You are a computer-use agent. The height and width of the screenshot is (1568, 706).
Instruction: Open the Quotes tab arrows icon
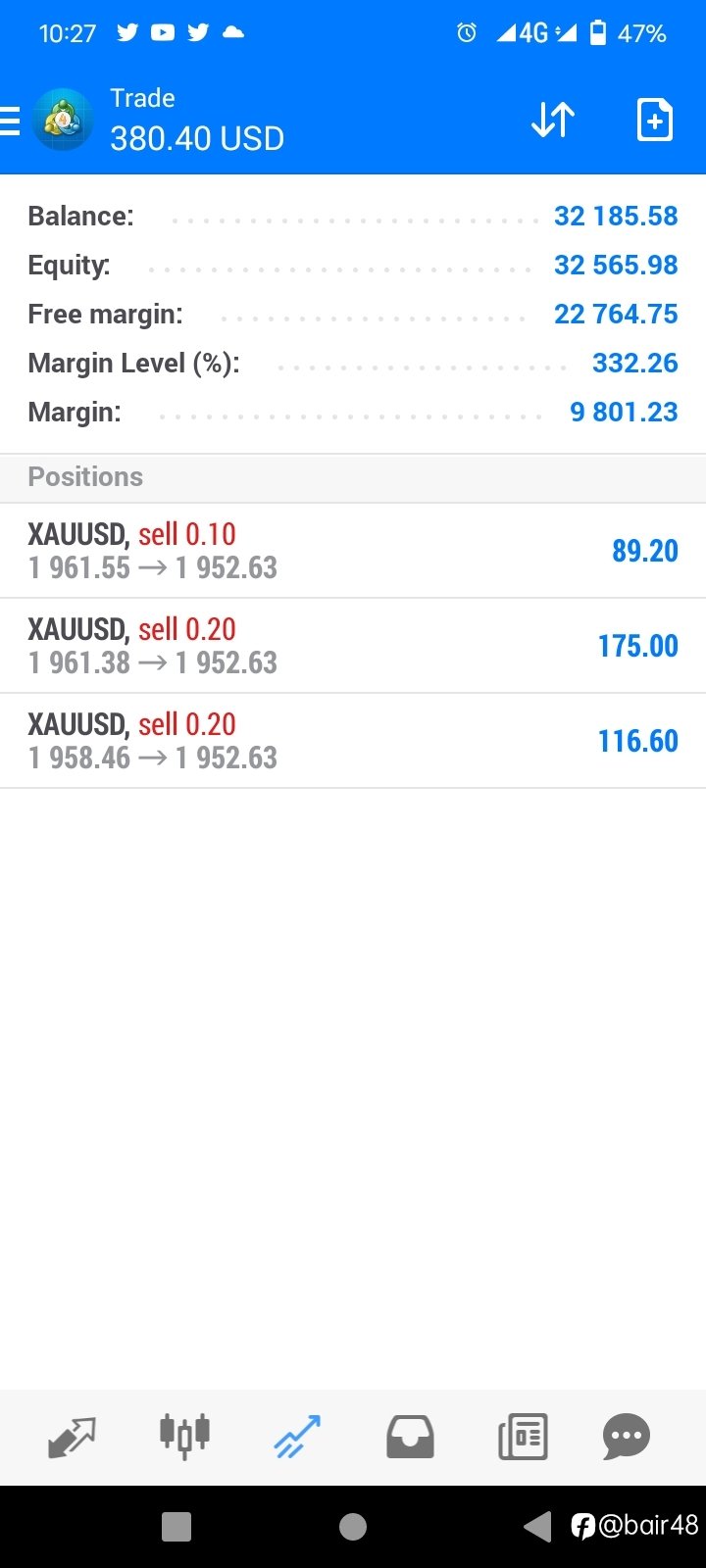tap(72, 1438)
